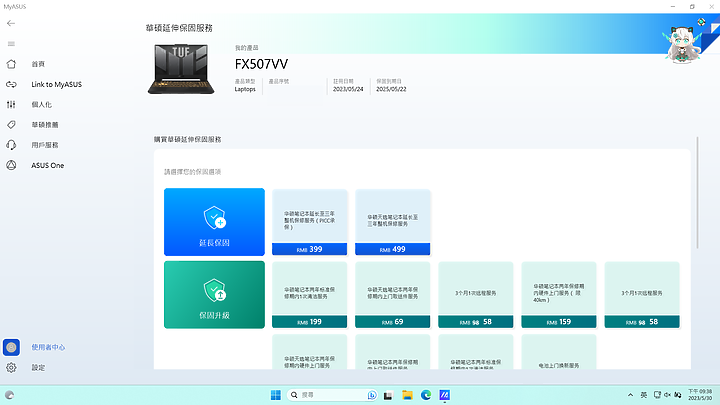Open the 用戶服務 customer support section
Viewport: 720px width, 405px height.
pos(45,145)
